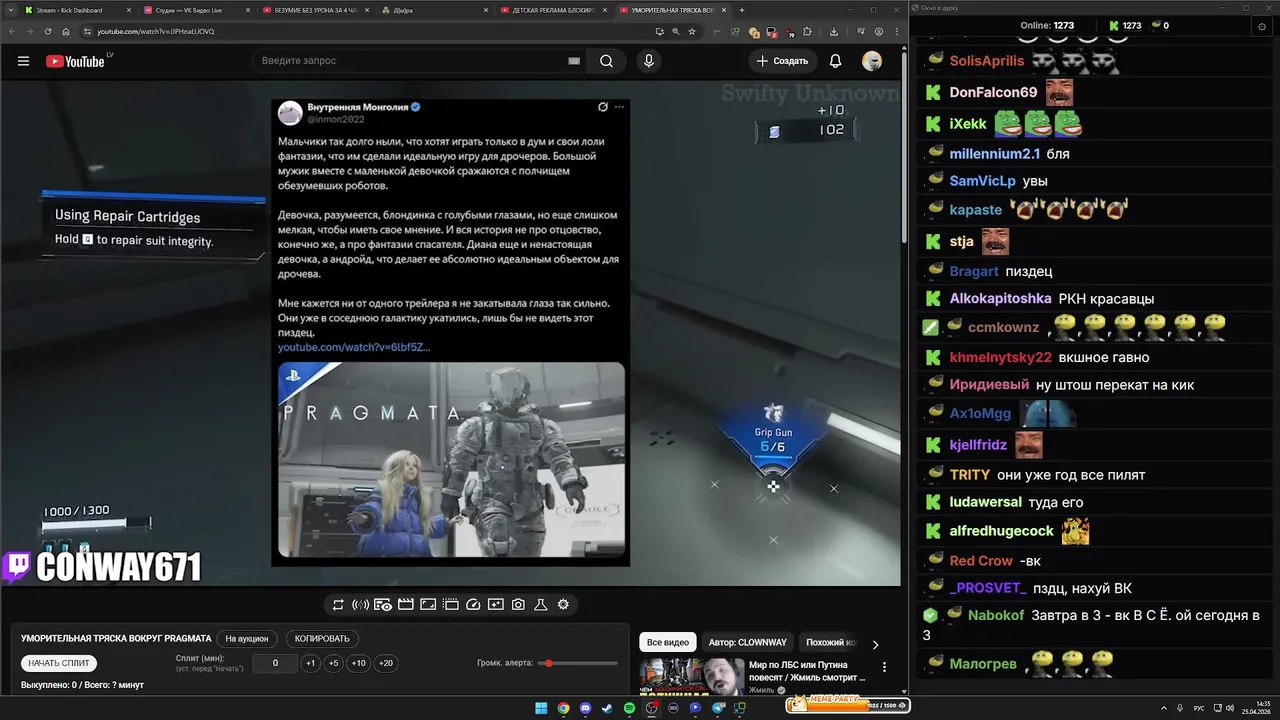Reload the page in browser
1280x720 pixels.
(47, 31)
